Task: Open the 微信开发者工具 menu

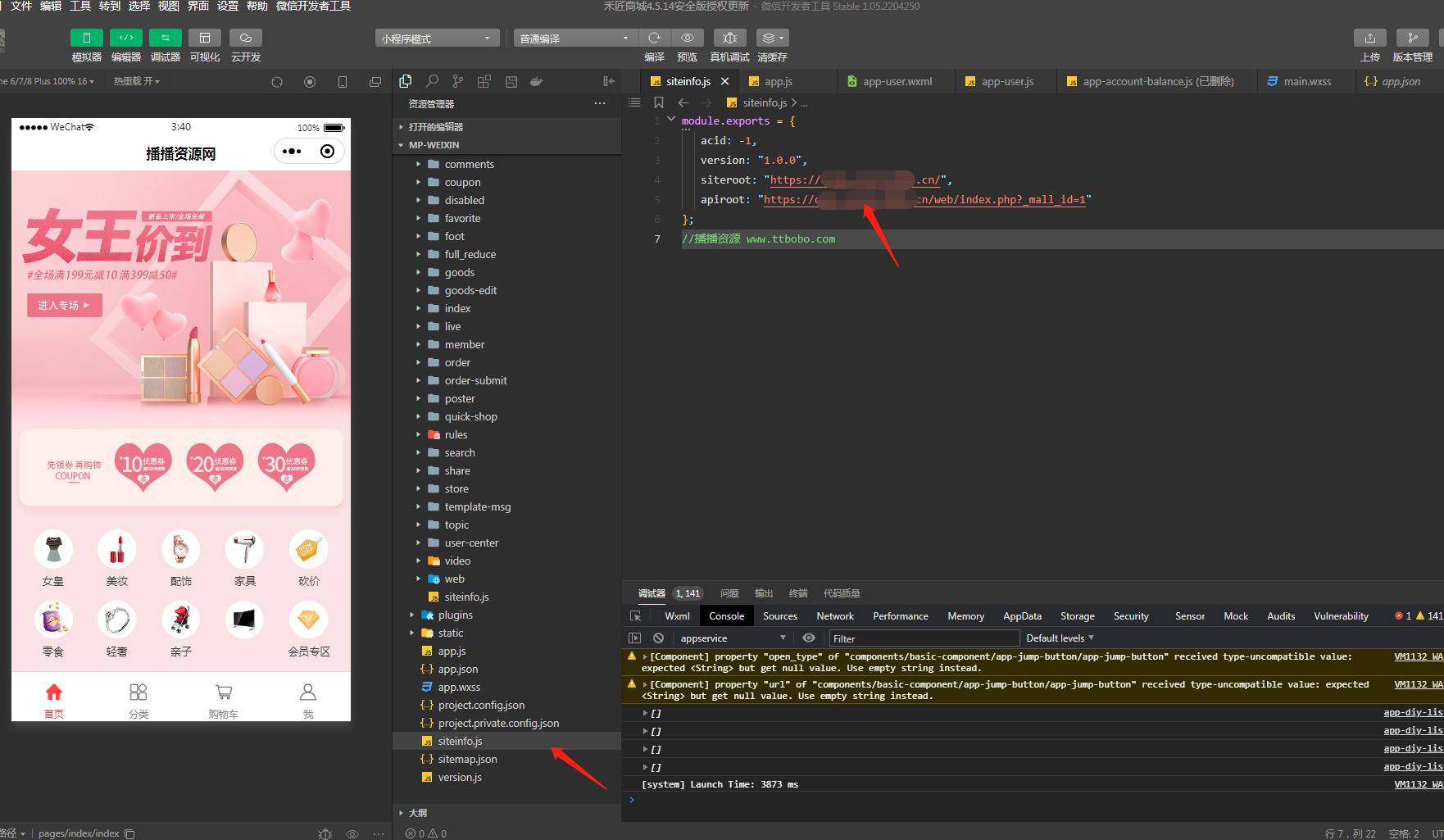Action: click(x=313, y=6)
